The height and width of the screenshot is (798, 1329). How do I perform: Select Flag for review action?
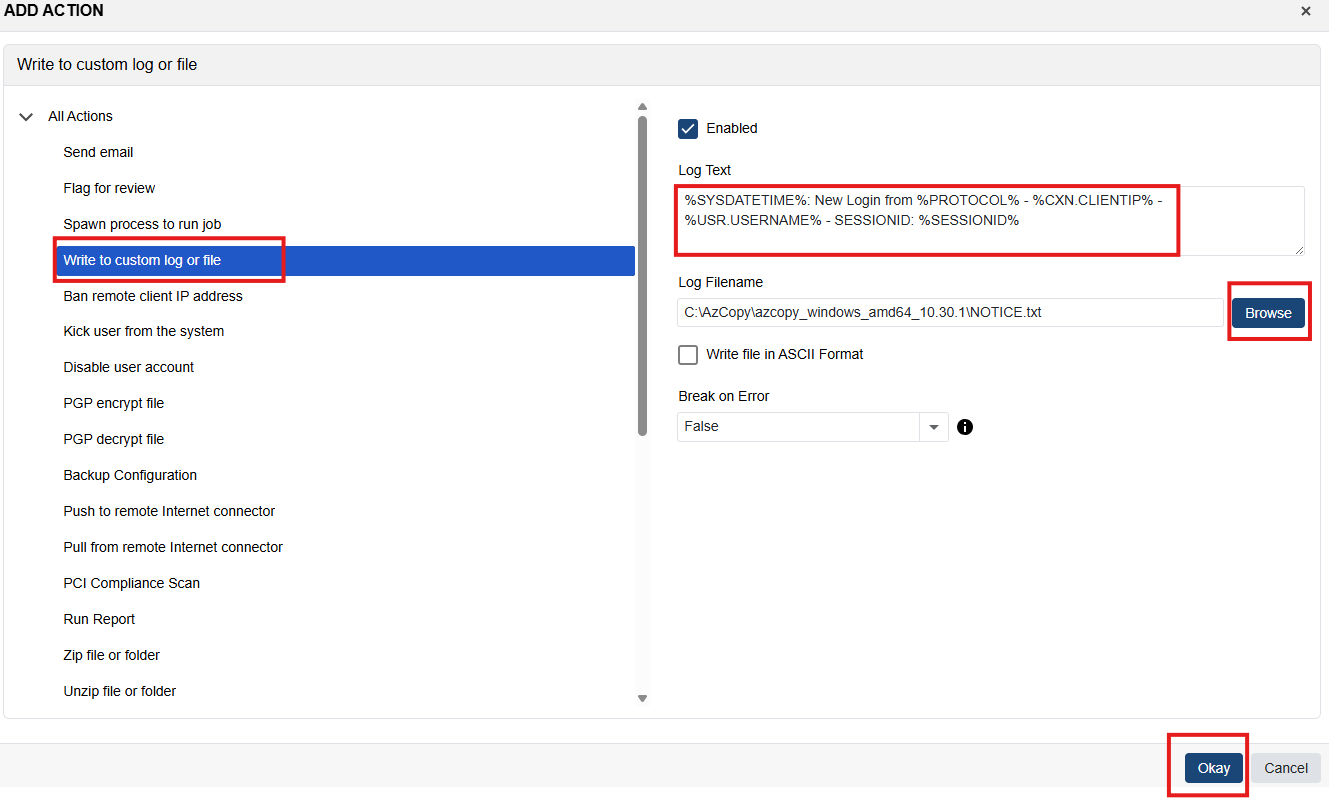click(x=109, y=188)
